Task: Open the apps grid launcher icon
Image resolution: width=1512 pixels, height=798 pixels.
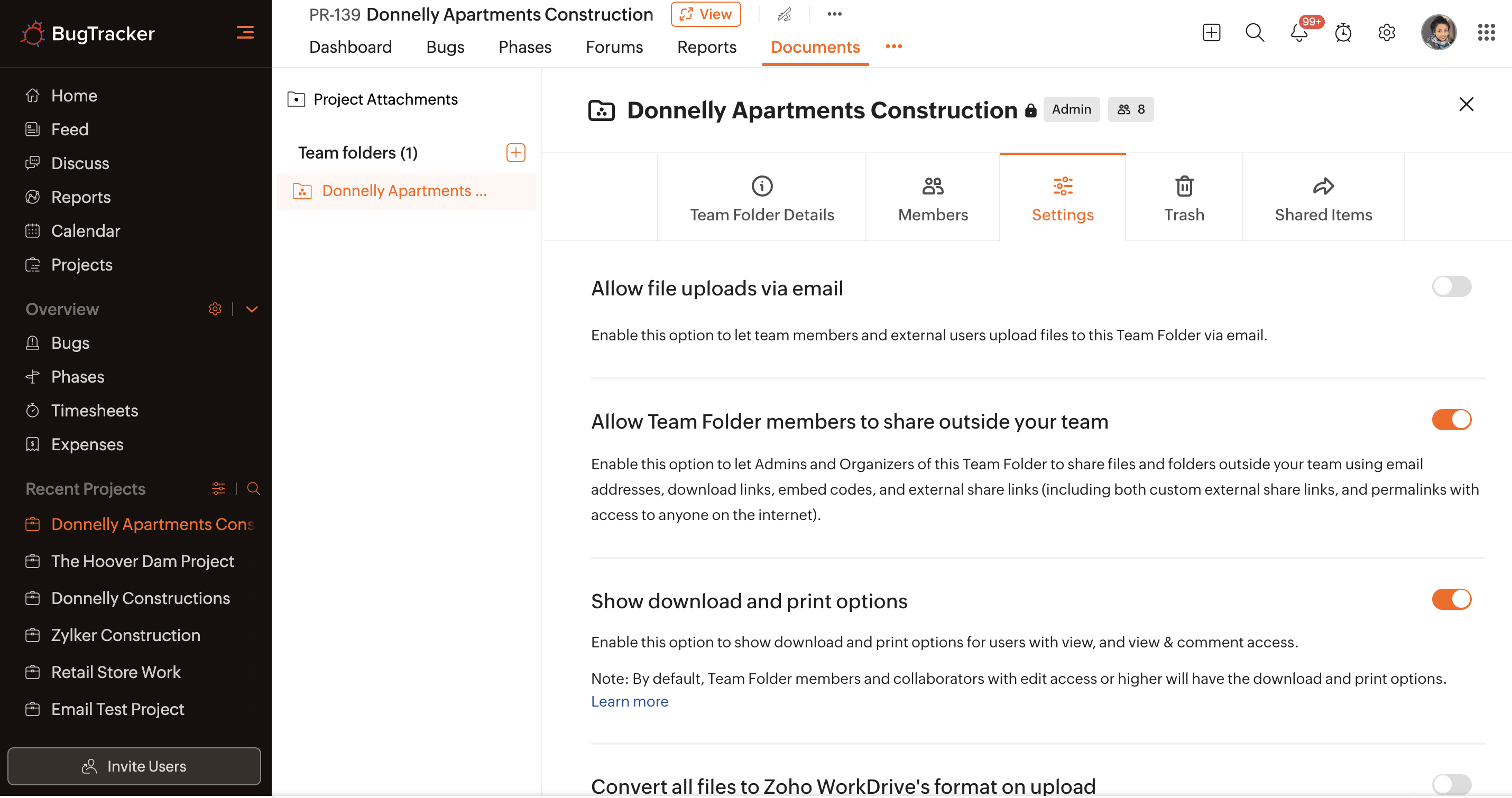Action: tap(1486, 33)
